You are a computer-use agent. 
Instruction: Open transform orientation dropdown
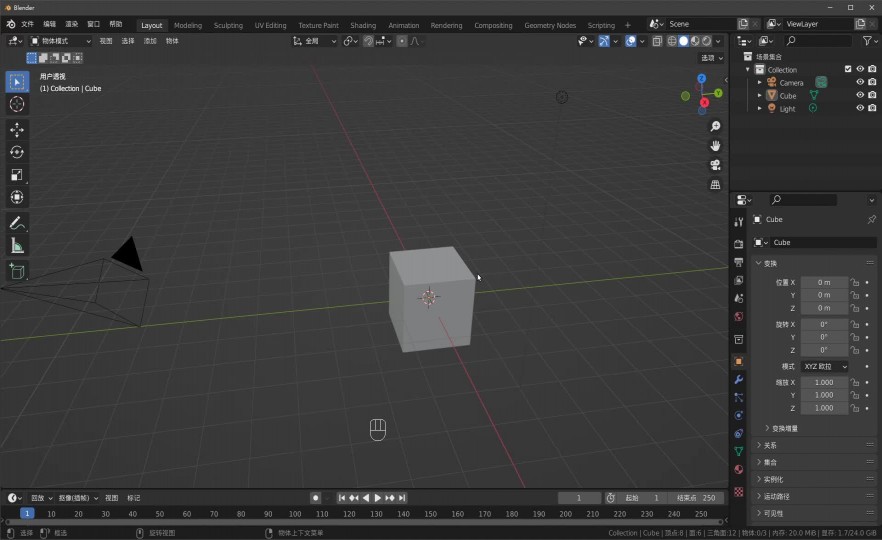314,41
